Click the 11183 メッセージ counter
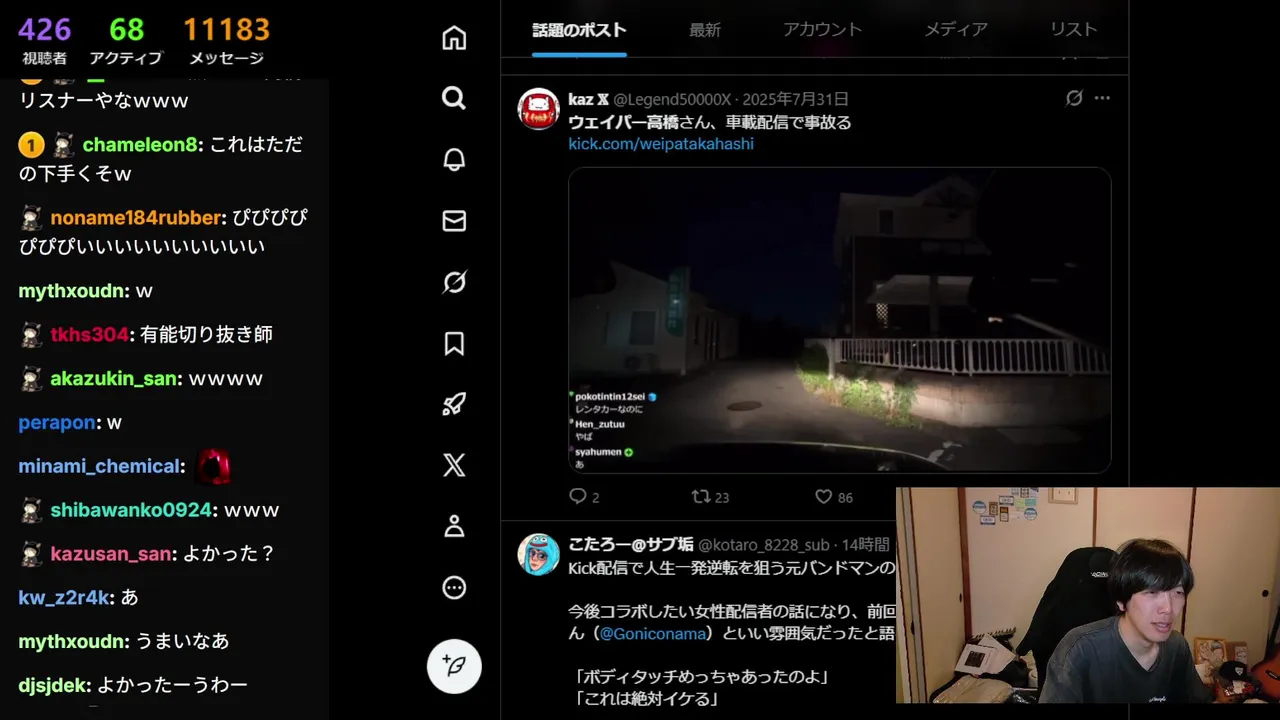 226,41
